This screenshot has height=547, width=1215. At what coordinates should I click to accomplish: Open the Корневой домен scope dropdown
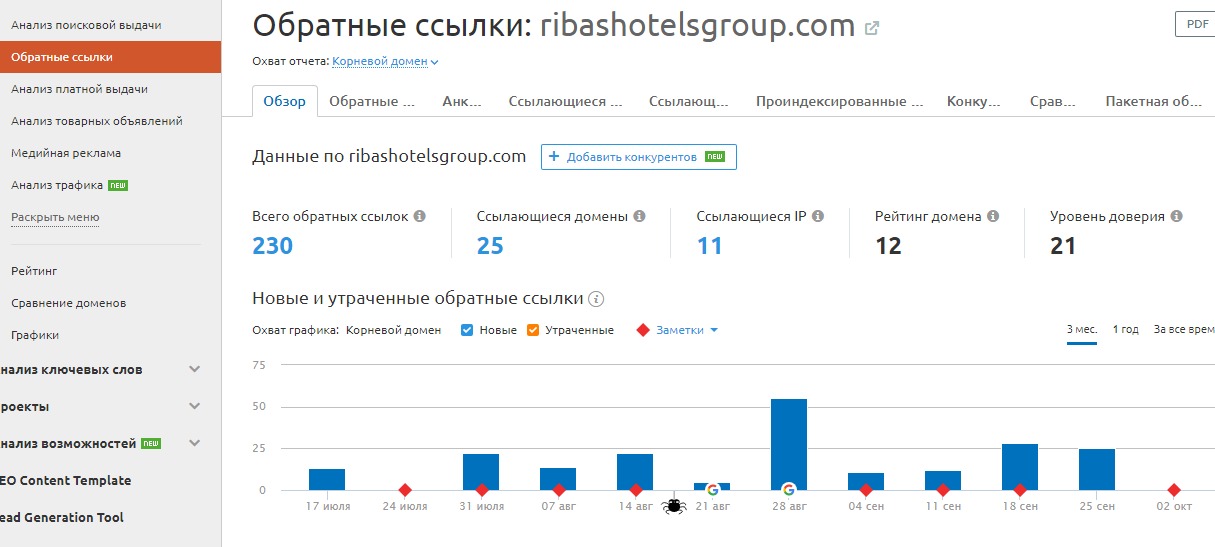385,62
